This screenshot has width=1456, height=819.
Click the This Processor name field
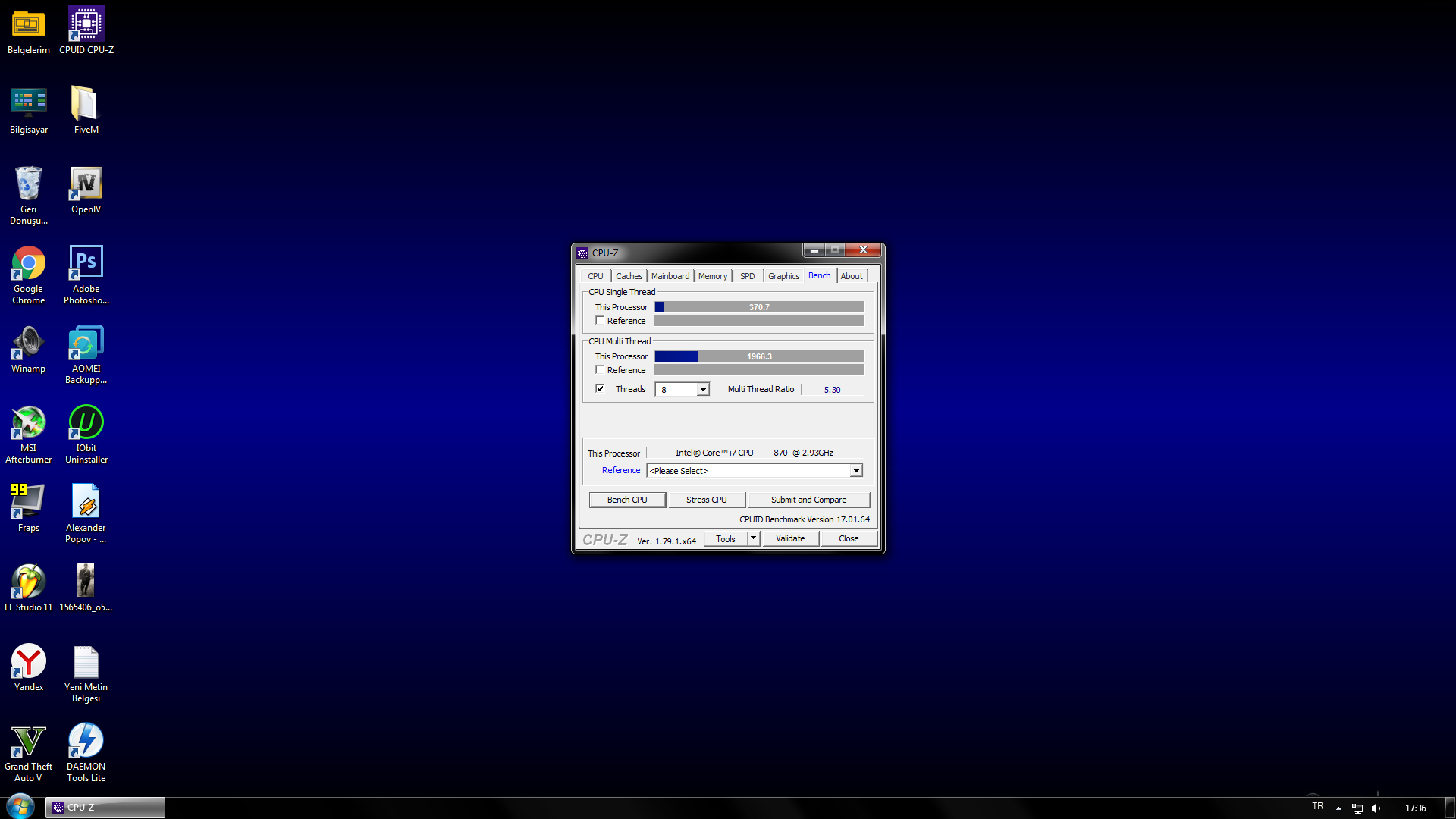(x=755, y=453)
